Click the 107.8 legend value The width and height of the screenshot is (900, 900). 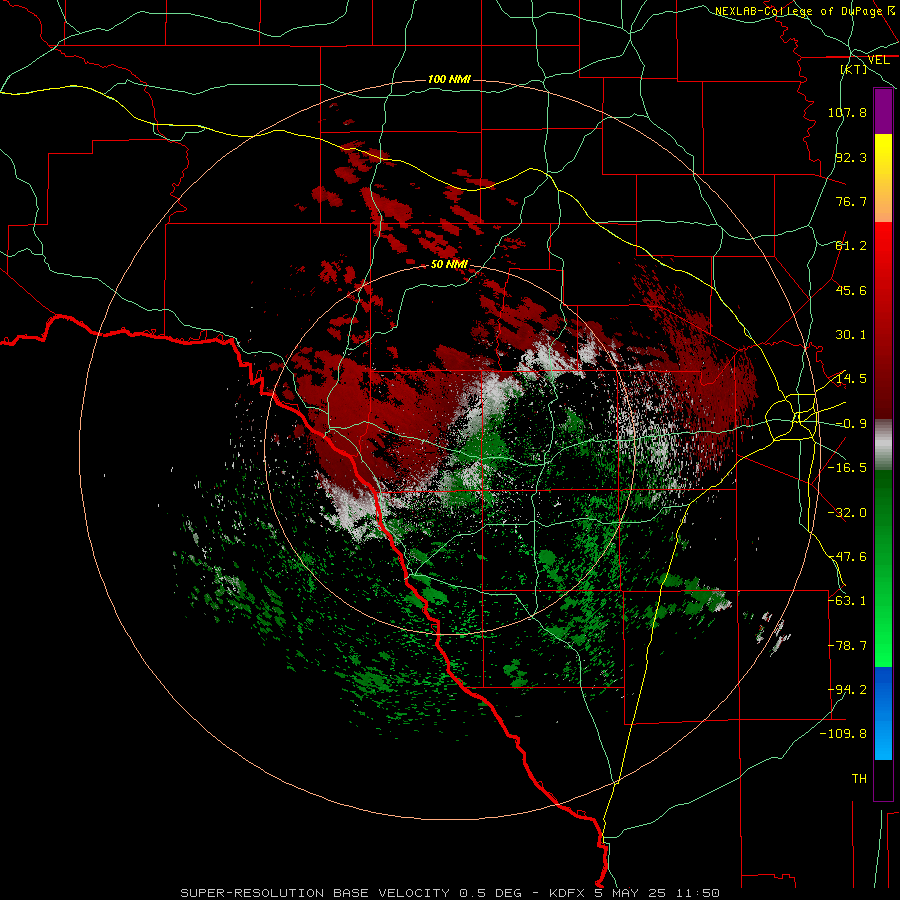click(x=847, y=112)
